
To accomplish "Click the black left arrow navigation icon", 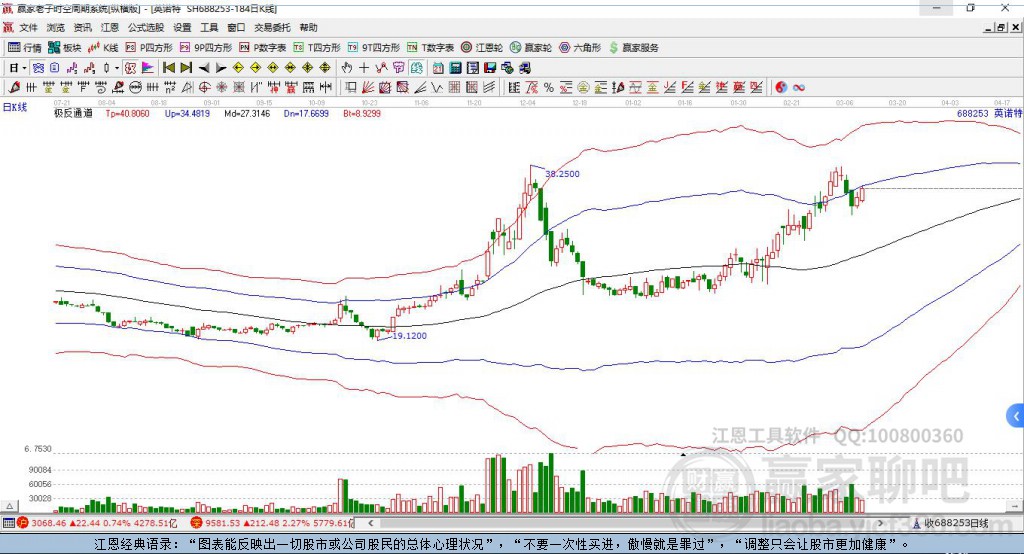I will click(204, 68).
